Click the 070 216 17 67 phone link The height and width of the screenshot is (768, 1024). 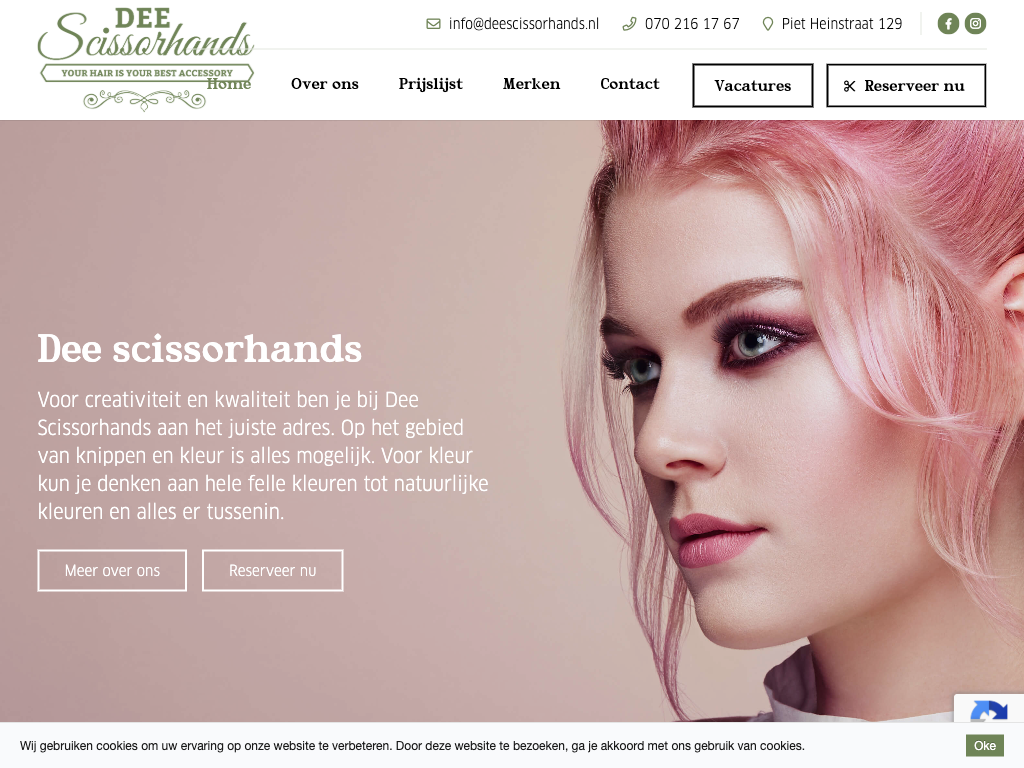[x=692, y=24]
